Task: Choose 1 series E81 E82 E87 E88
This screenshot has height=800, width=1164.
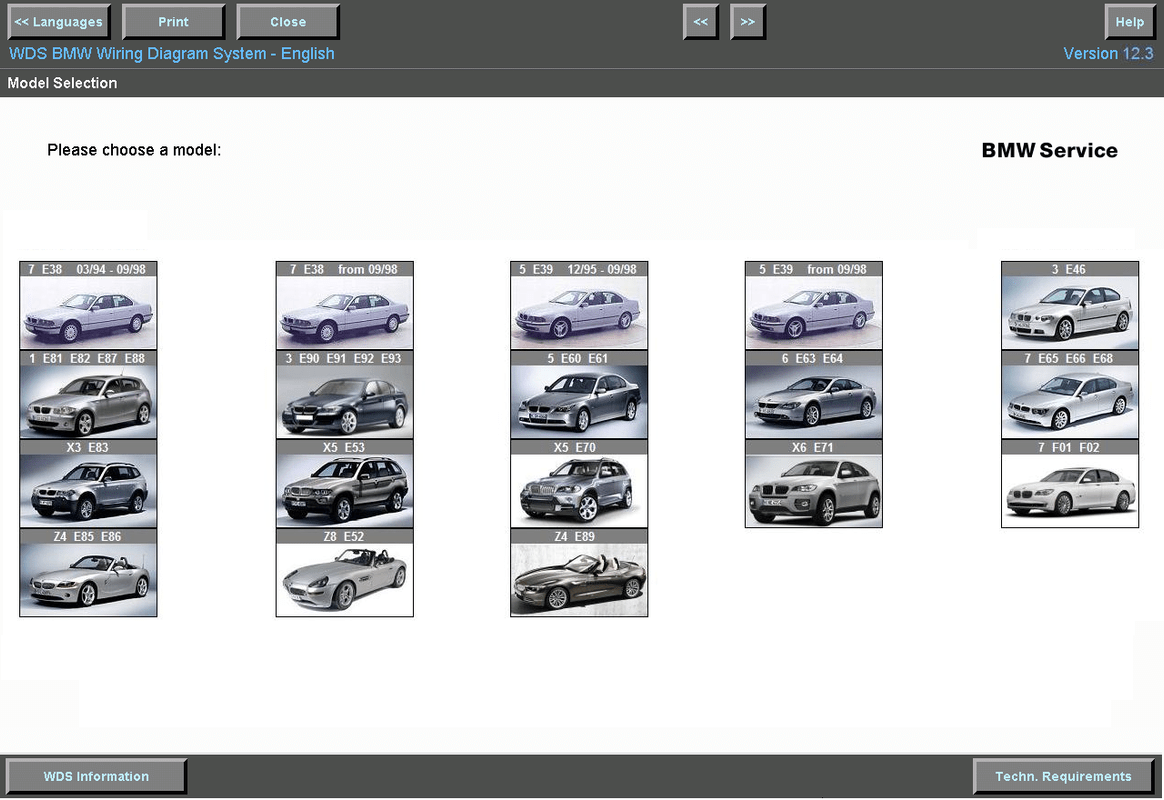Action: [88, 394]
